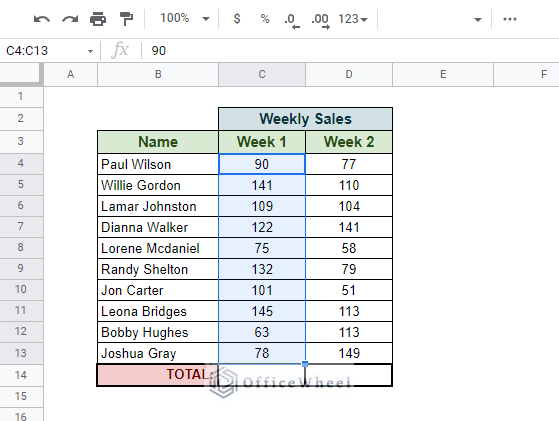Click the Redo icon
The width and height of the screenshot is (559, 421).
[70, 19]
